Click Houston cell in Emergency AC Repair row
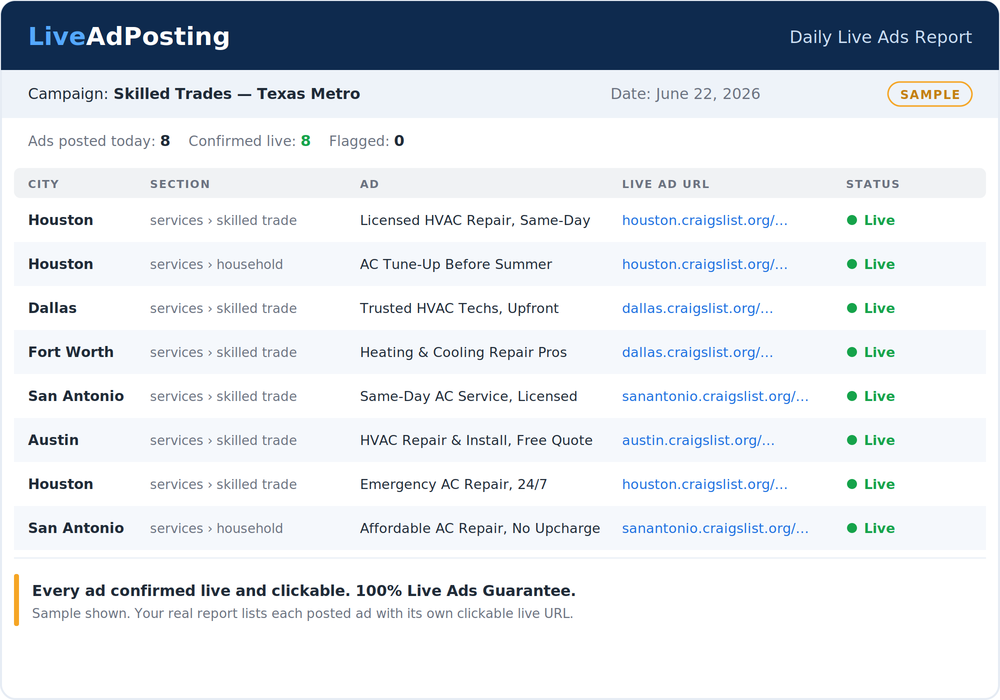This screenshot has height=700, width=1000. [61, 484]
